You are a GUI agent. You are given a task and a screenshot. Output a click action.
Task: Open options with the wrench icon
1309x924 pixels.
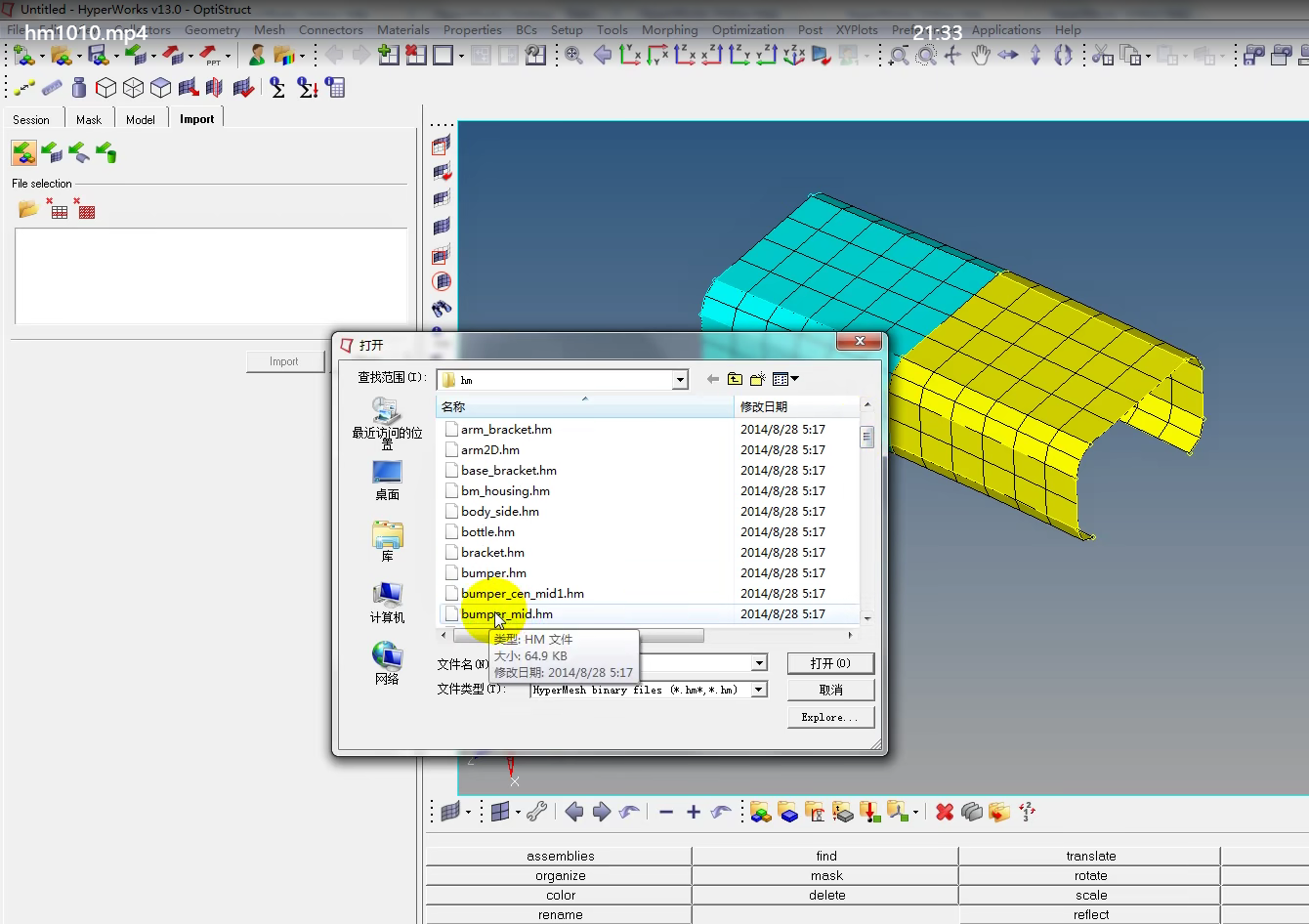click(x=535, y=812)
